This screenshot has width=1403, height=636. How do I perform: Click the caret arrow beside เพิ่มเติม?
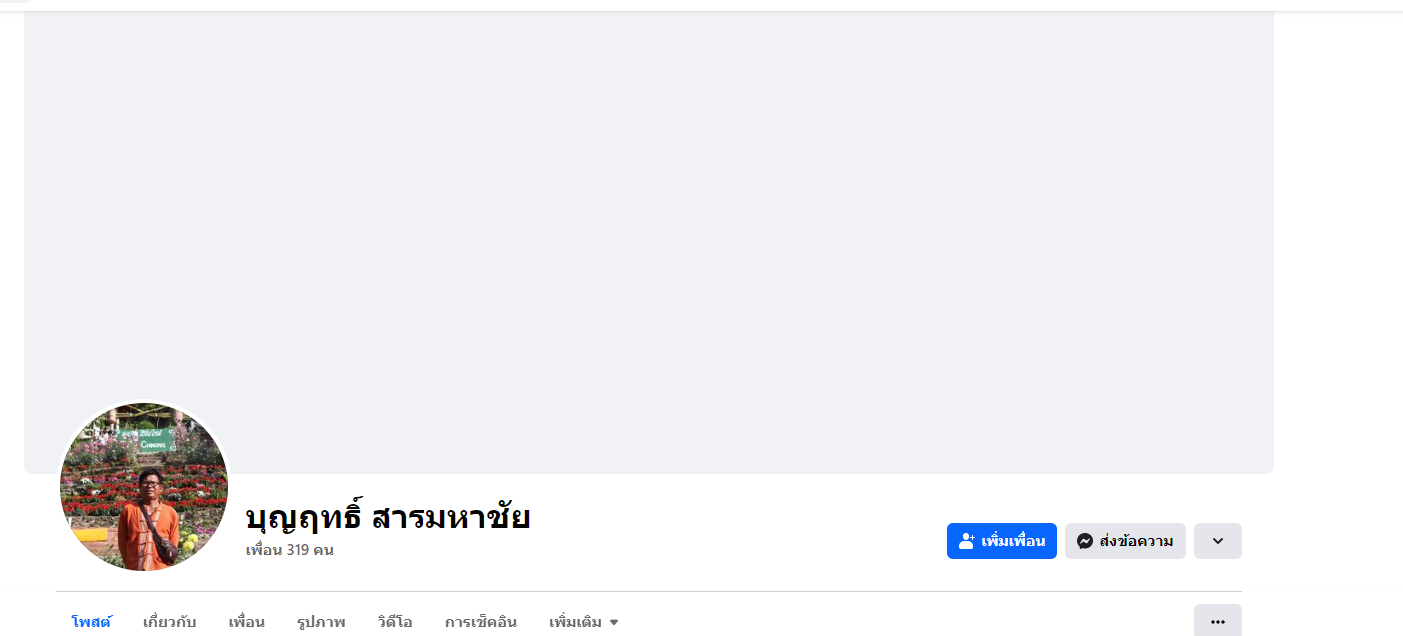pos(614,622)
